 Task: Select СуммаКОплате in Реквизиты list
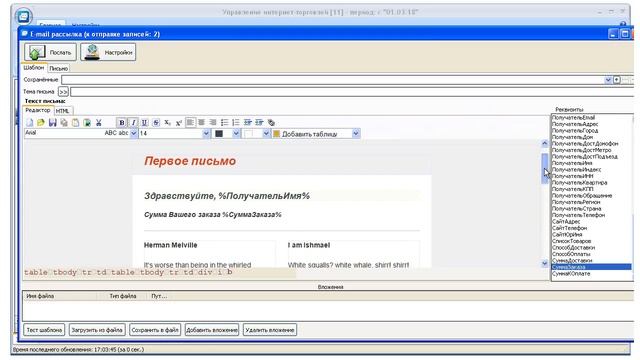point(571,273)
